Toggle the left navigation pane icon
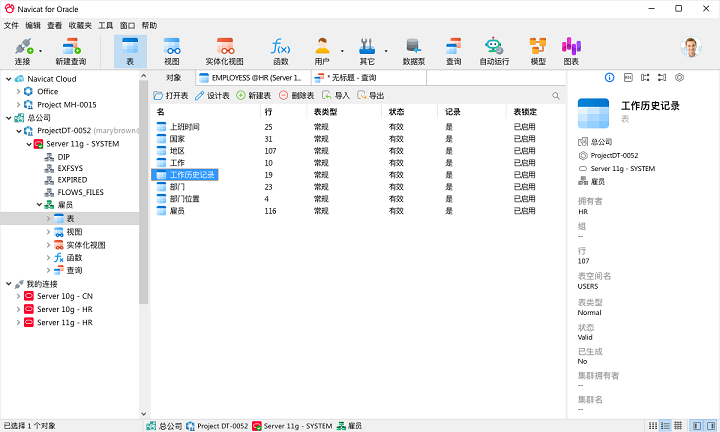720x432 pixels. pyautogui.click(x=697, y=426)
